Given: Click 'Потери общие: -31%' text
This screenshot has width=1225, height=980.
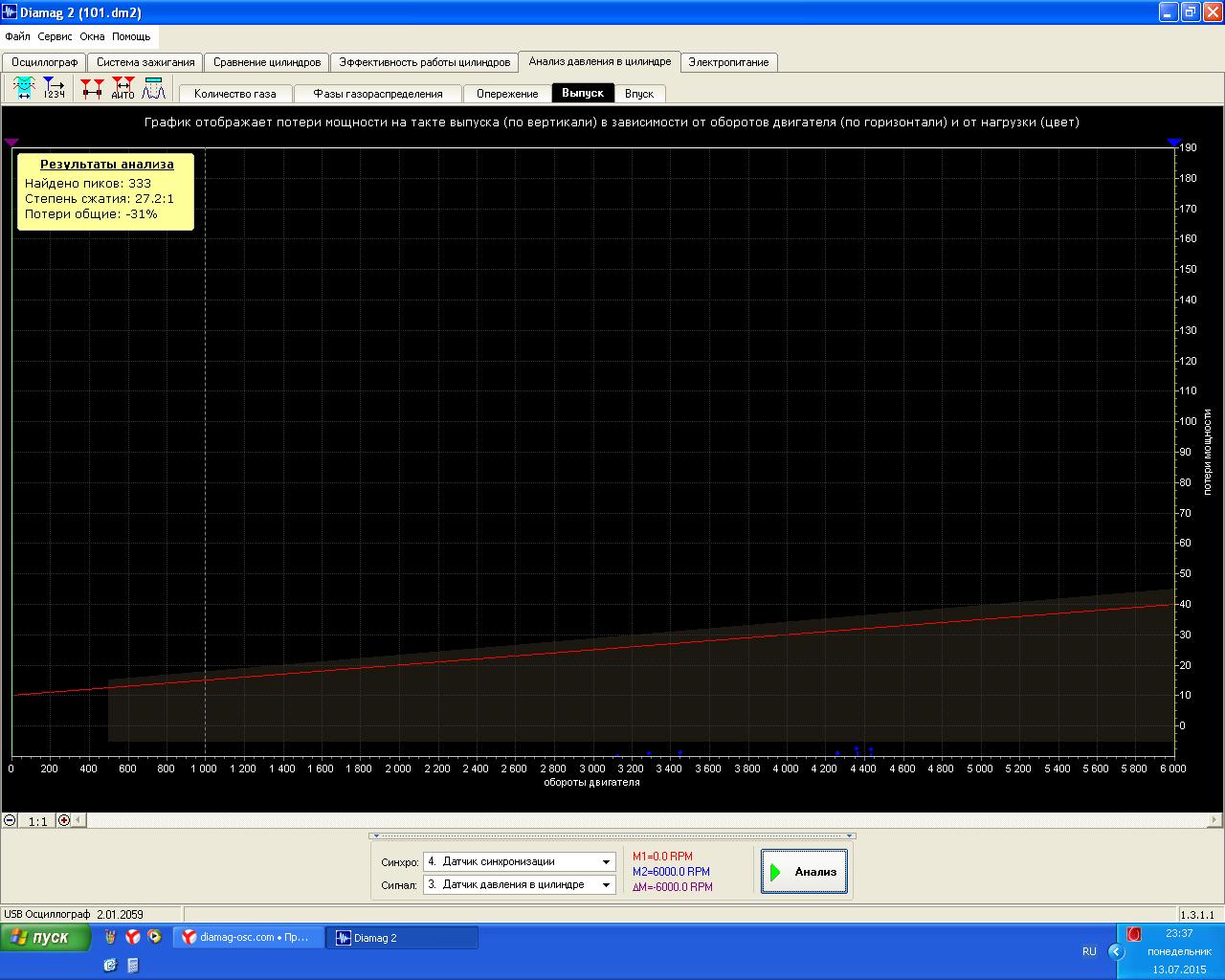Looking at the screenshot, I should [91, 214].
